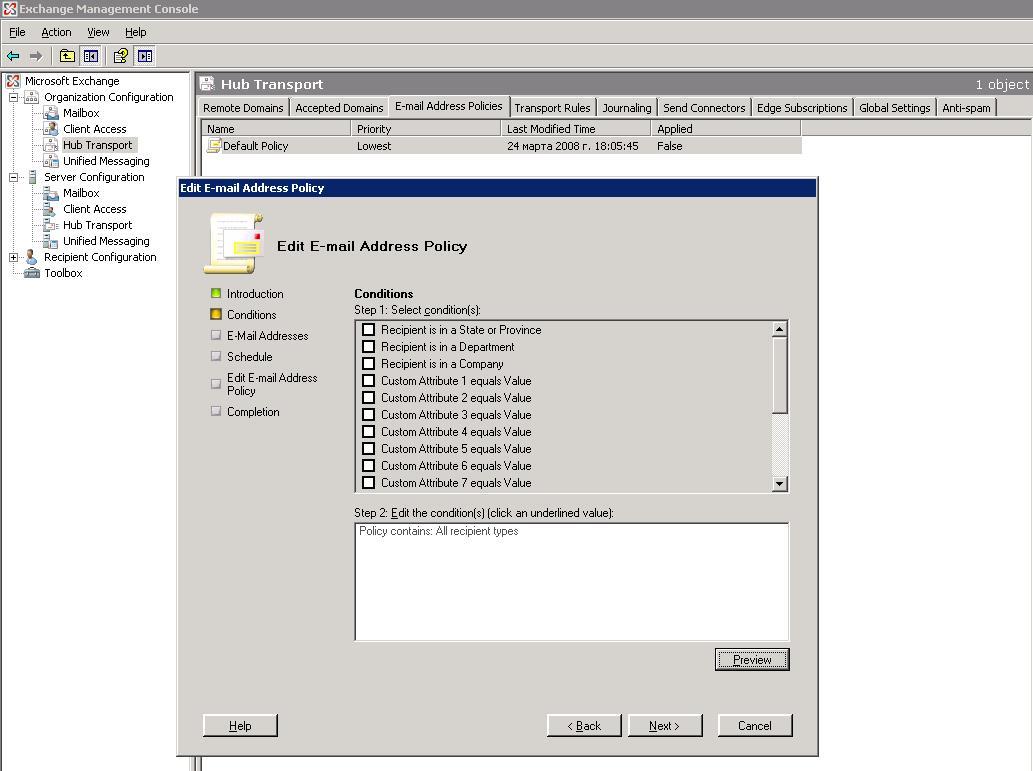
Task: Select Hub Transport under Organization Configuration
Action: click(x=98, y=145)
